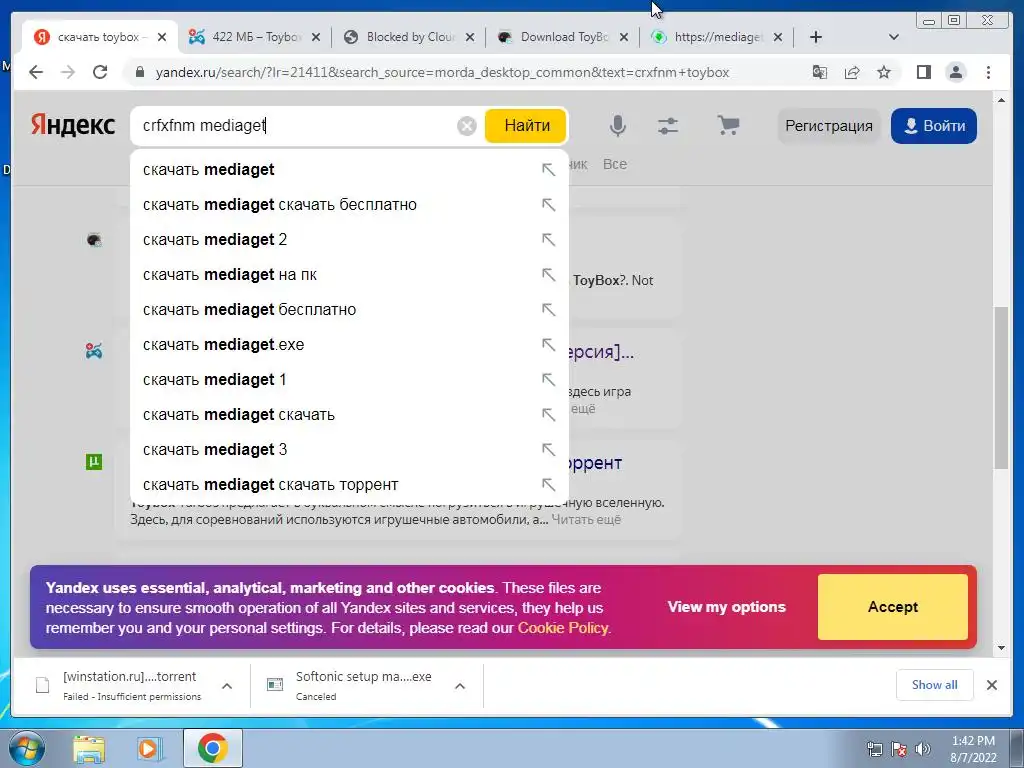Expand options for Softonic setup download
This screenshot has width=1024, height=768.
click(x=460, y=686)
